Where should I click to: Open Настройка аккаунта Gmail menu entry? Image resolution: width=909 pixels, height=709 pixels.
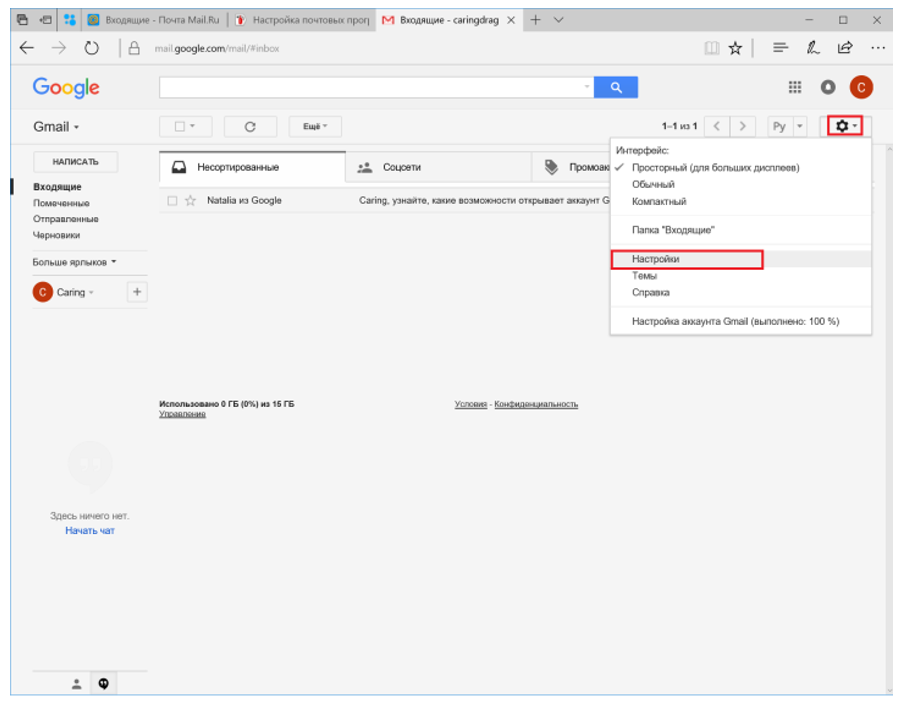click(735, 322)
